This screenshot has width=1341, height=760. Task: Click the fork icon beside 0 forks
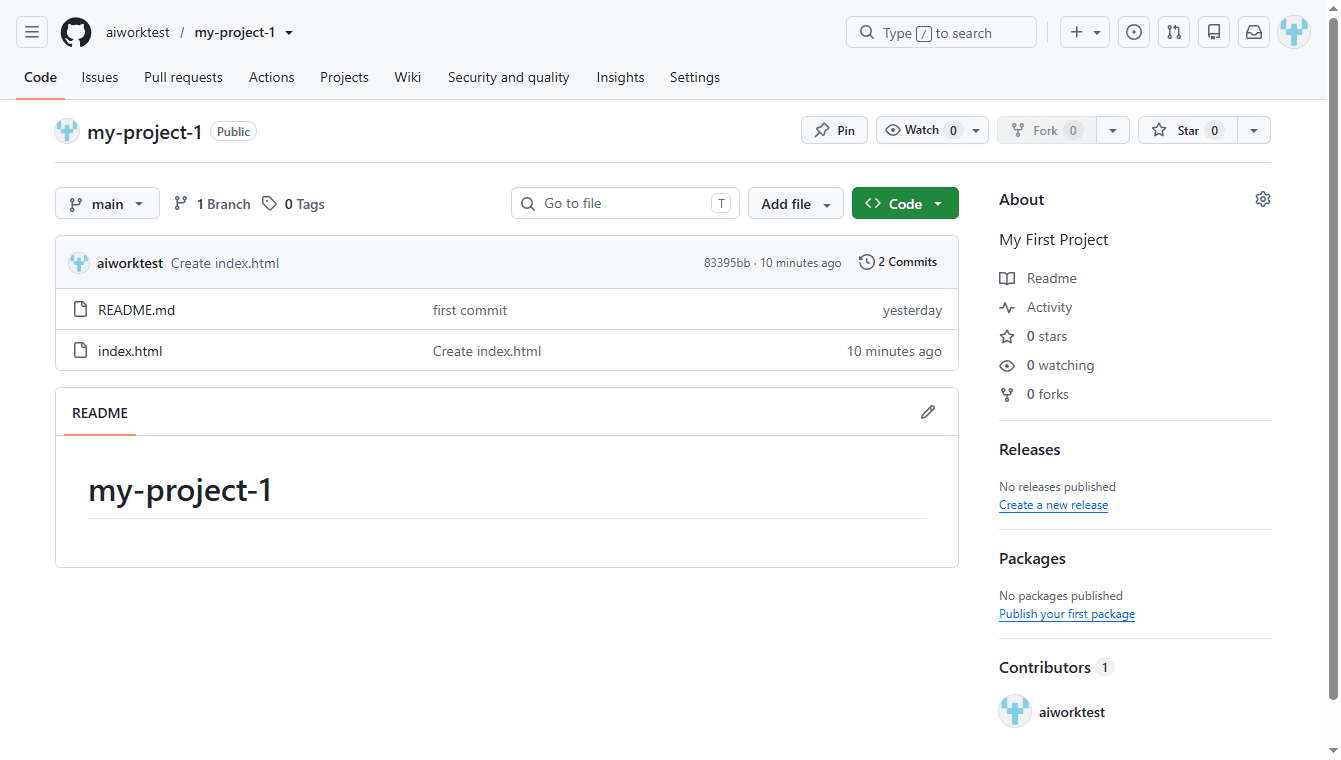coord(1007,394)
